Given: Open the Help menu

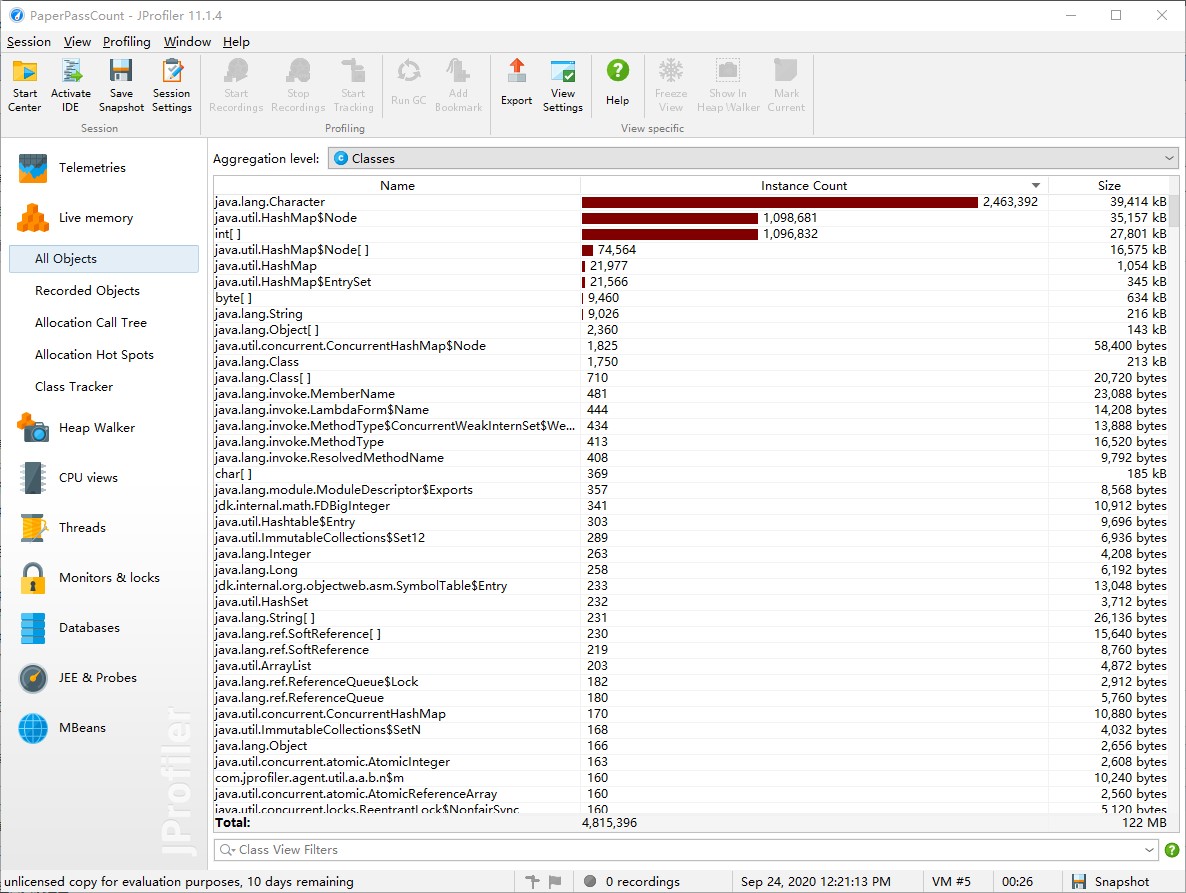Looking at the screenshot, I should click(236, 42).
